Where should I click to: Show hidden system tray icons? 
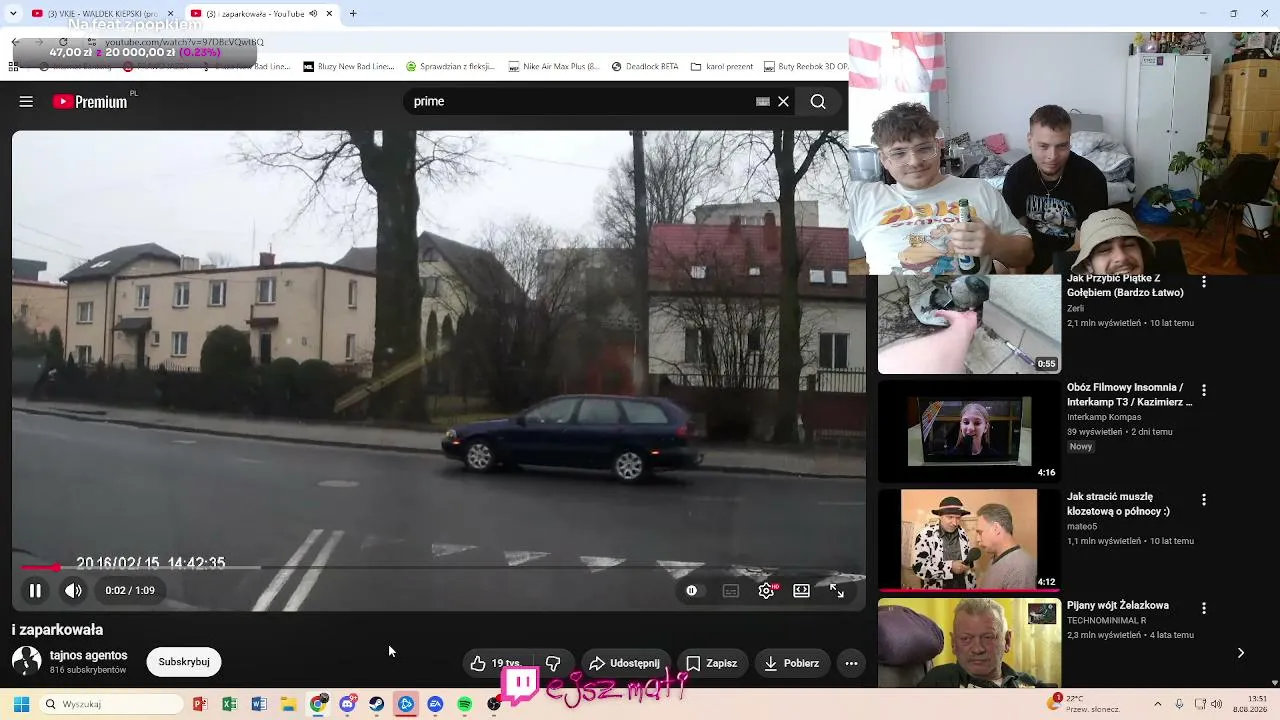(x=1158, y=704)
